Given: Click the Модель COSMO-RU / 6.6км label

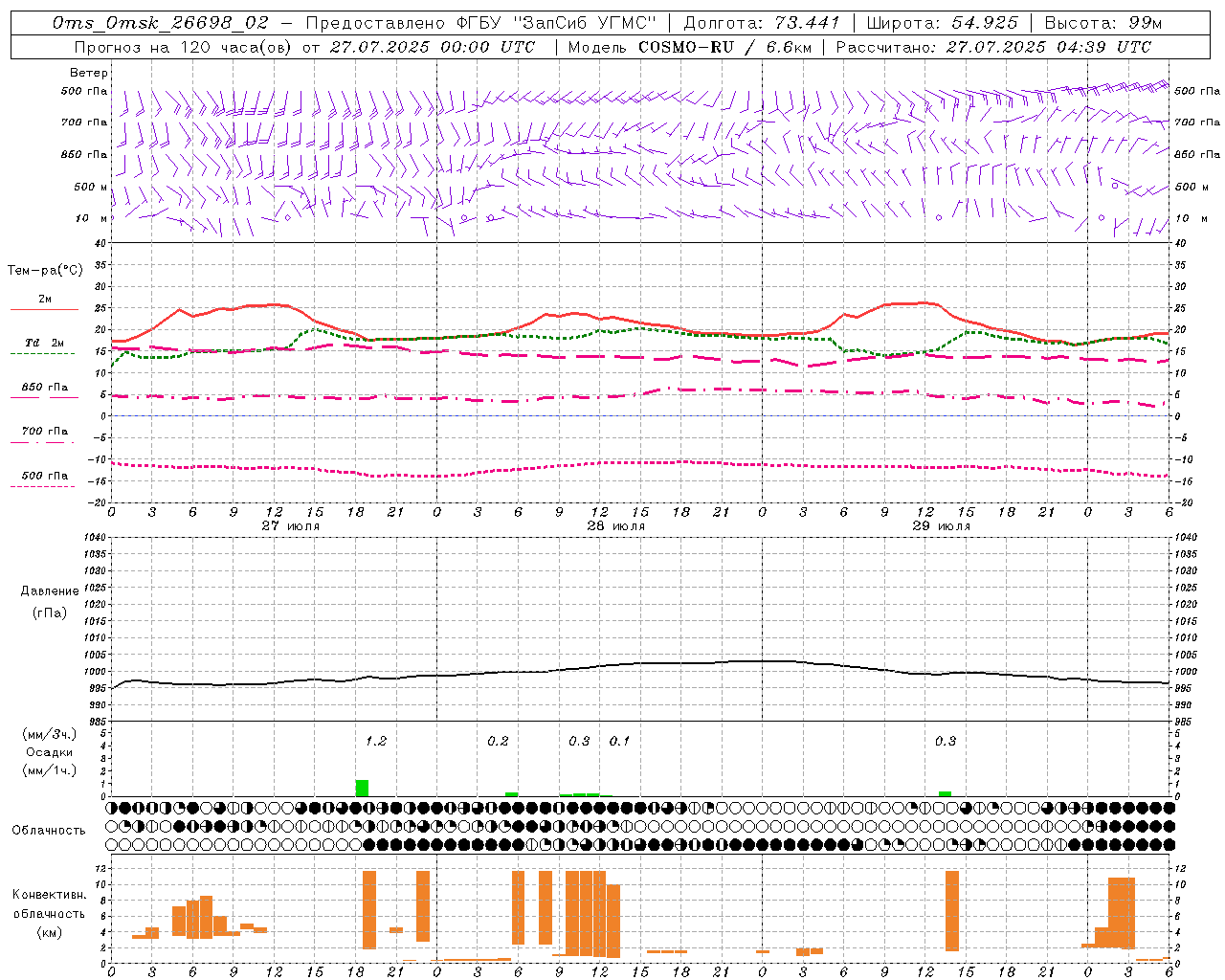Looking at the screenshot, I should point(690,47).
